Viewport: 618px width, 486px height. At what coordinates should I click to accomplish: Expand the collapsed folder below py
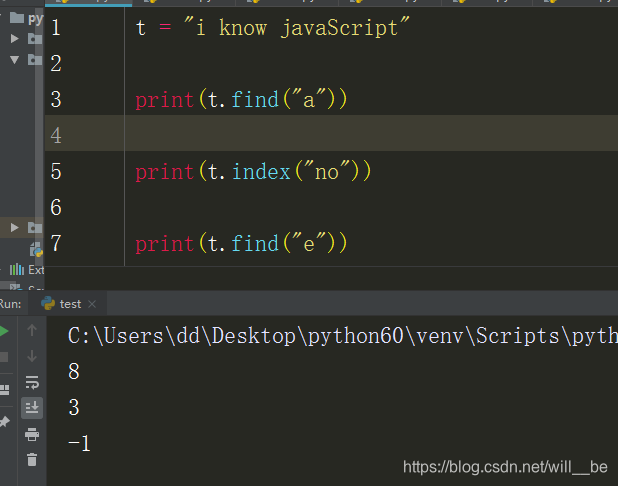point(15,38)
